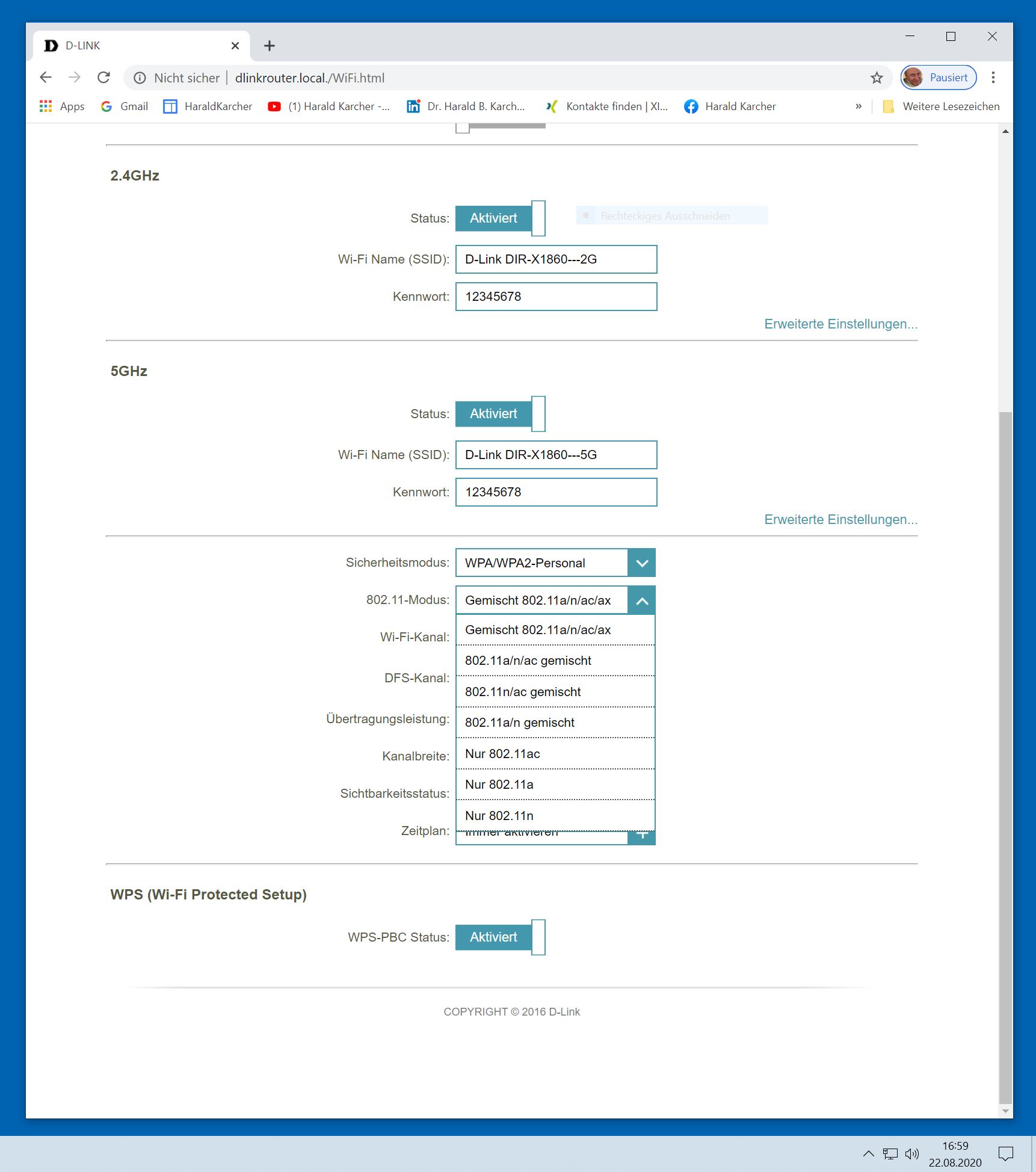This screenshot has width=1036, height=1172.
Task: Open the Windows notification center
Action: 1005,1153
